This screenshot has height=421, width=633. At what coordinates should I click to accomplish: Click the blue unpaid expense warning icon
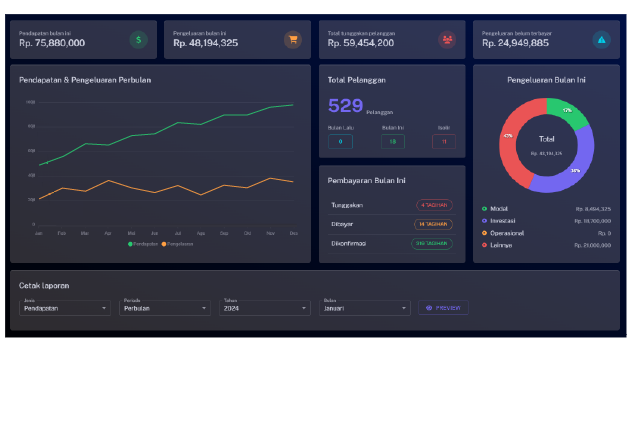click(x=601, y=40)
